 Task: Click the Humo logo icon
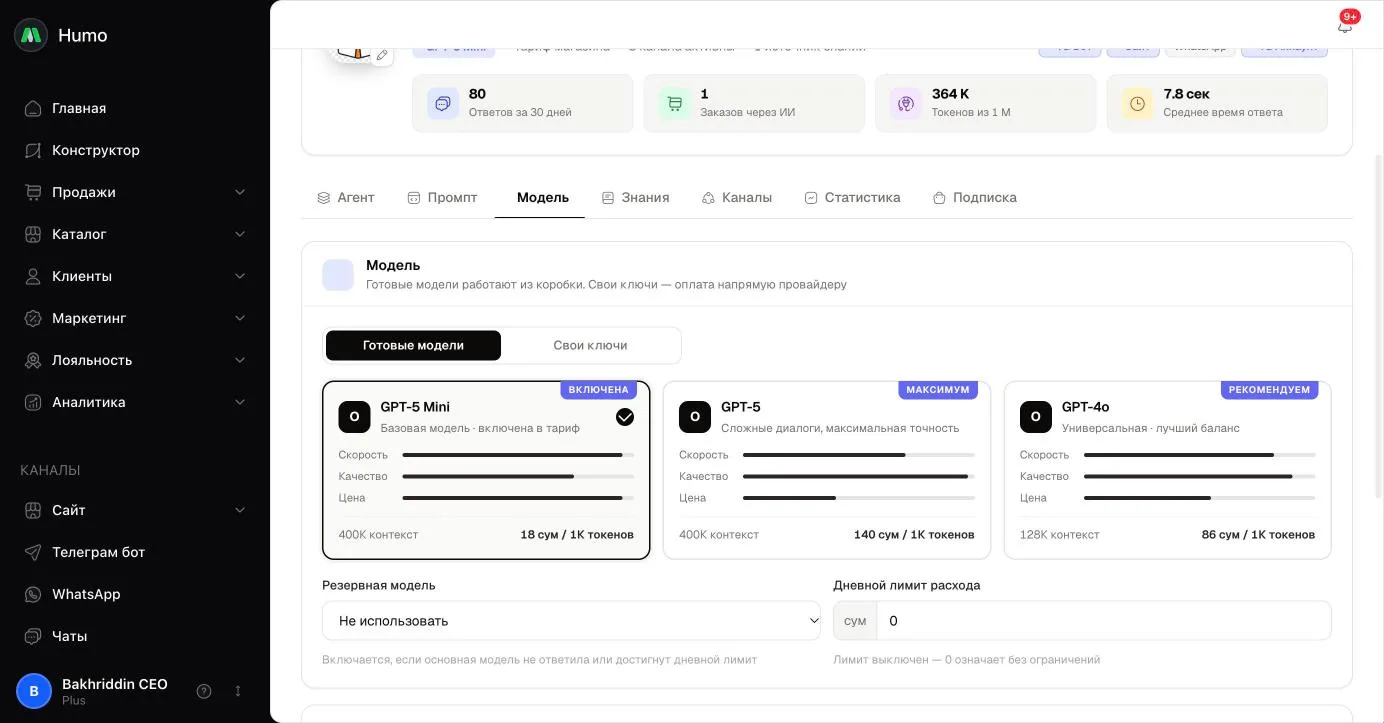tap(31, 35)
